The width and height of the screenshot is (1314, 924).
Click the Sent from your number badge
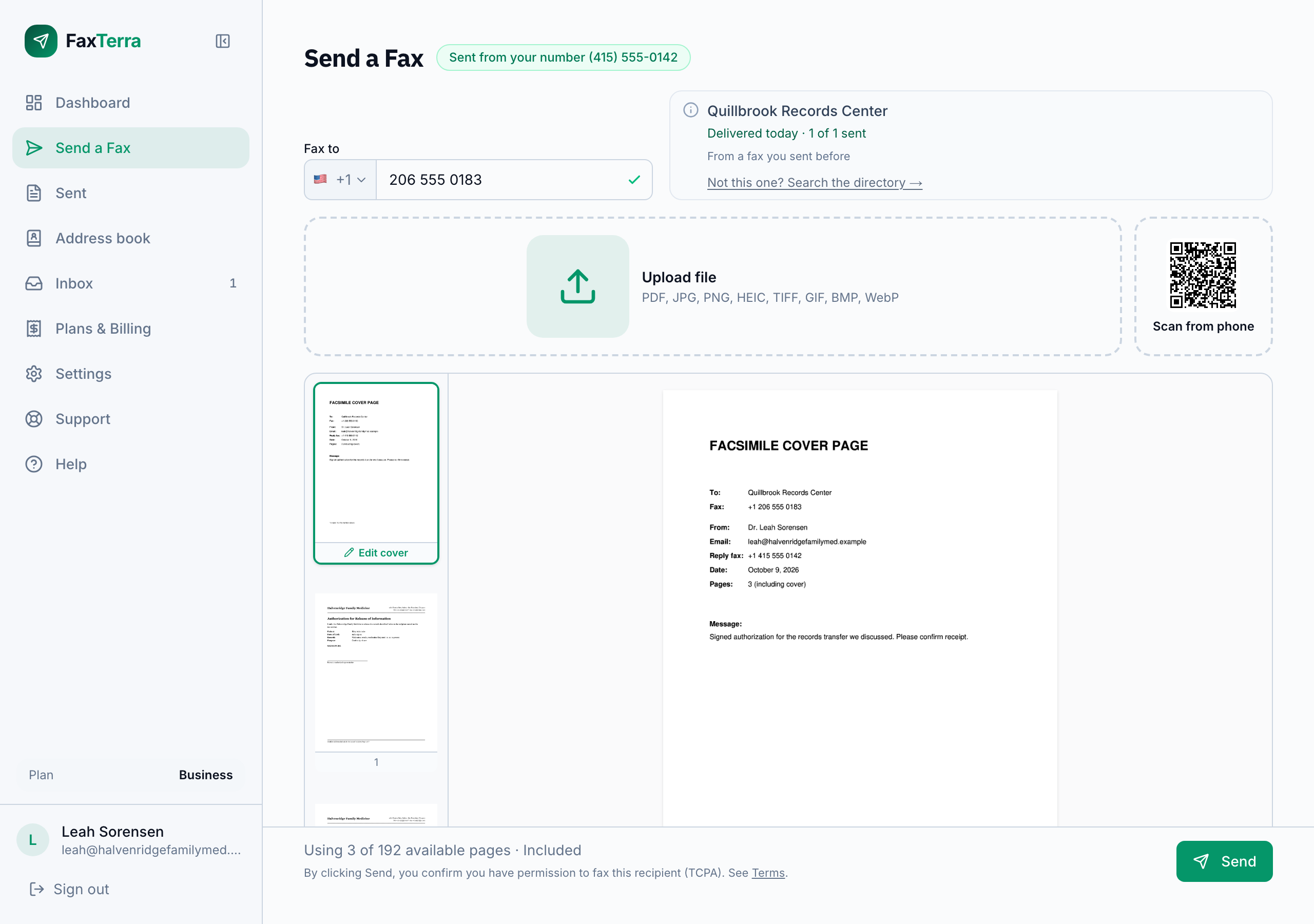pyautogui.click(x=563, y=57)
